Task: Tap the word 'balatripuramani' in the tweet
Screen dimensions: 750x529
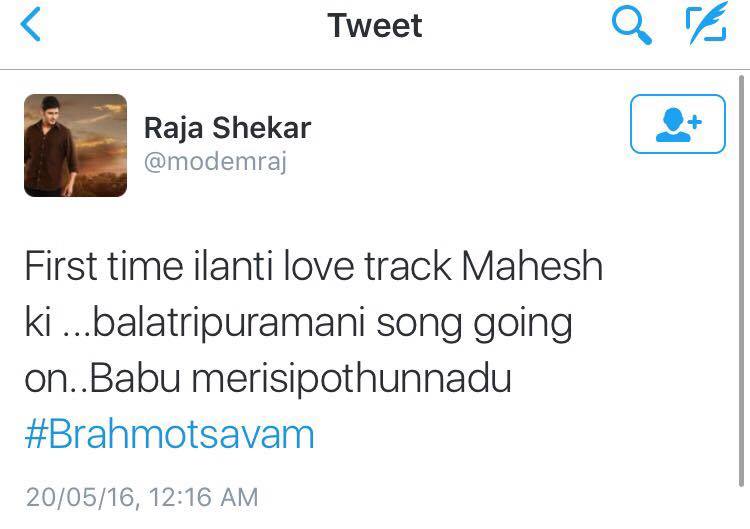Action: click(229, 324)
